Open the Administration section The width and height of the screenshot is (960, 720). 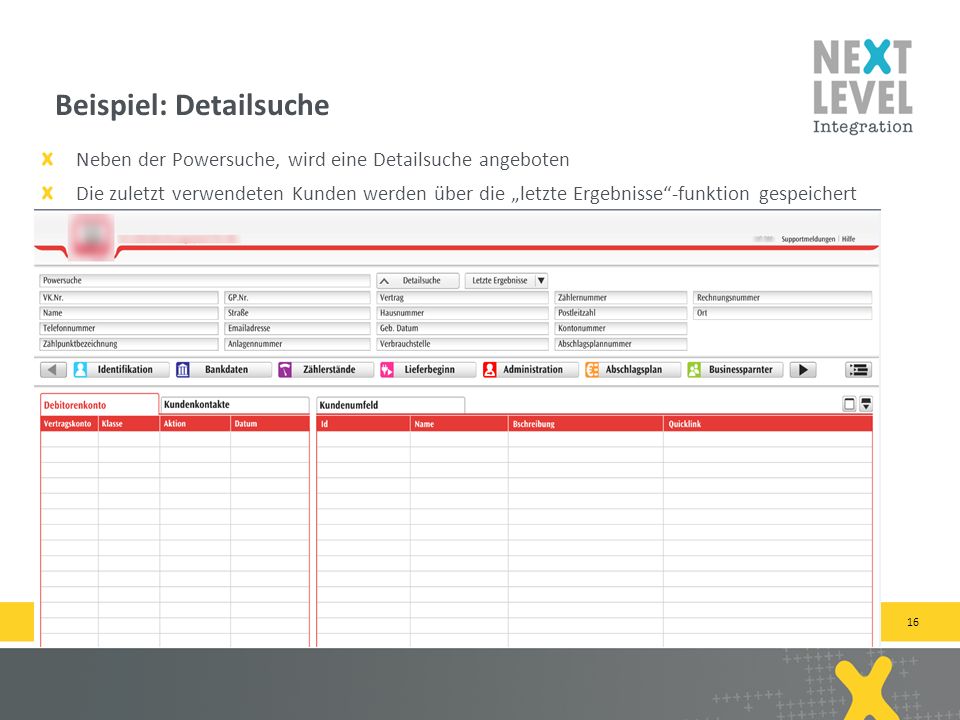coord(530,370)
